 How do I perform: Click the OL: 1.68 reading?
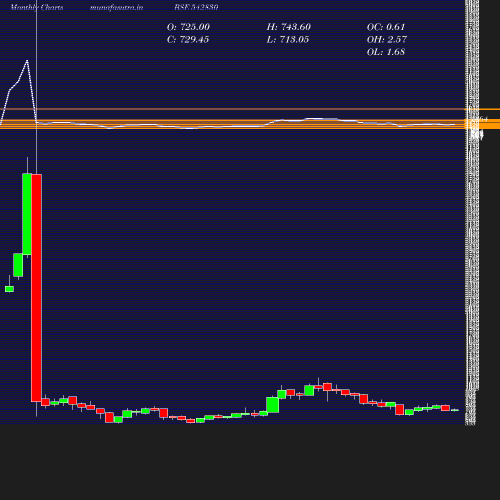pyautogui.click(x=386, y=52)
